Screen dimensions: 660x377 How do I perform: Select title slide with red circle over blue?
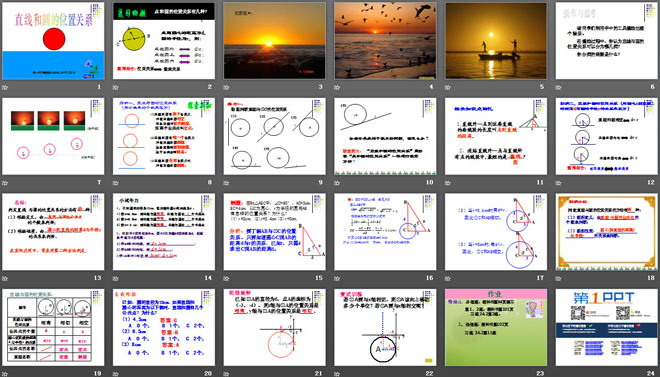tap(53, 41)
